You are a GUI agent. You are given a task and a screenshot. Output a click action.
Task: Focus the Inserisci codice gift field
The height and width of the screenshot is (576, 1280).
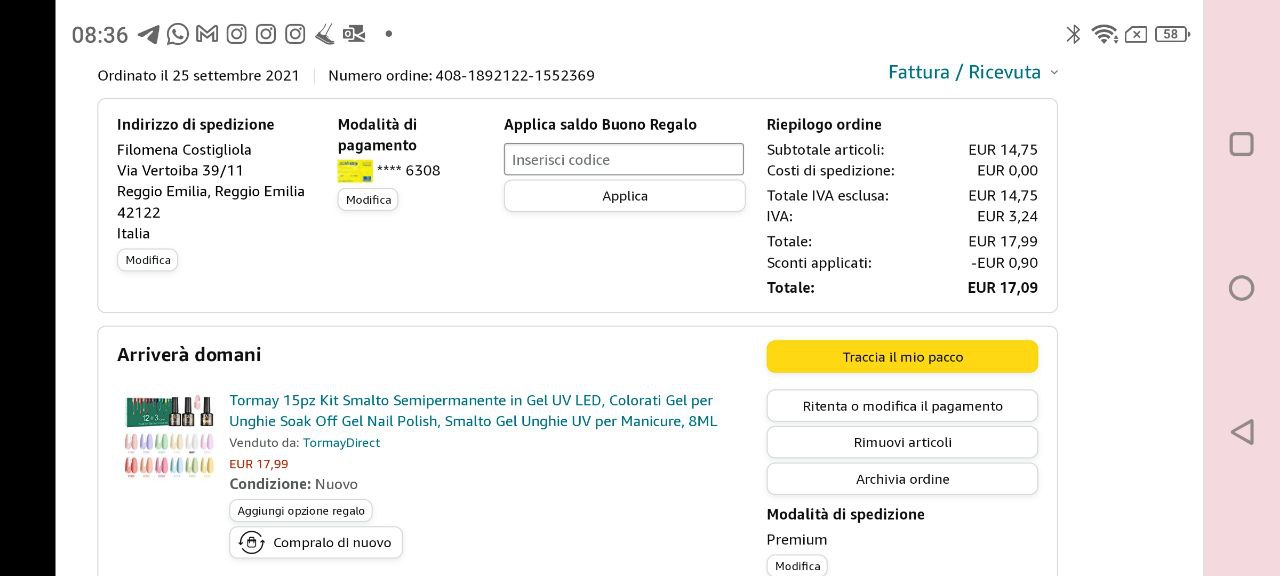pos(624,160)
